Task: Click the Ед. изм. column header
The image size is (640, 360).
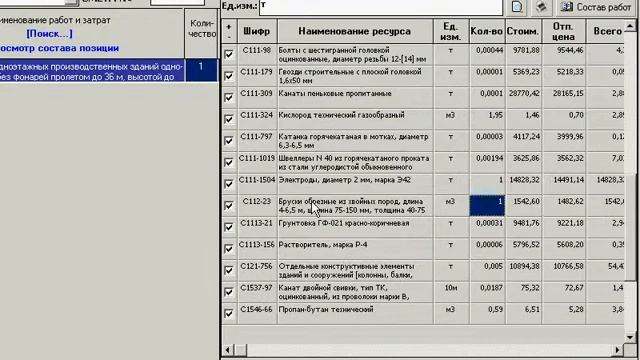Action: (x=451, y=31)
